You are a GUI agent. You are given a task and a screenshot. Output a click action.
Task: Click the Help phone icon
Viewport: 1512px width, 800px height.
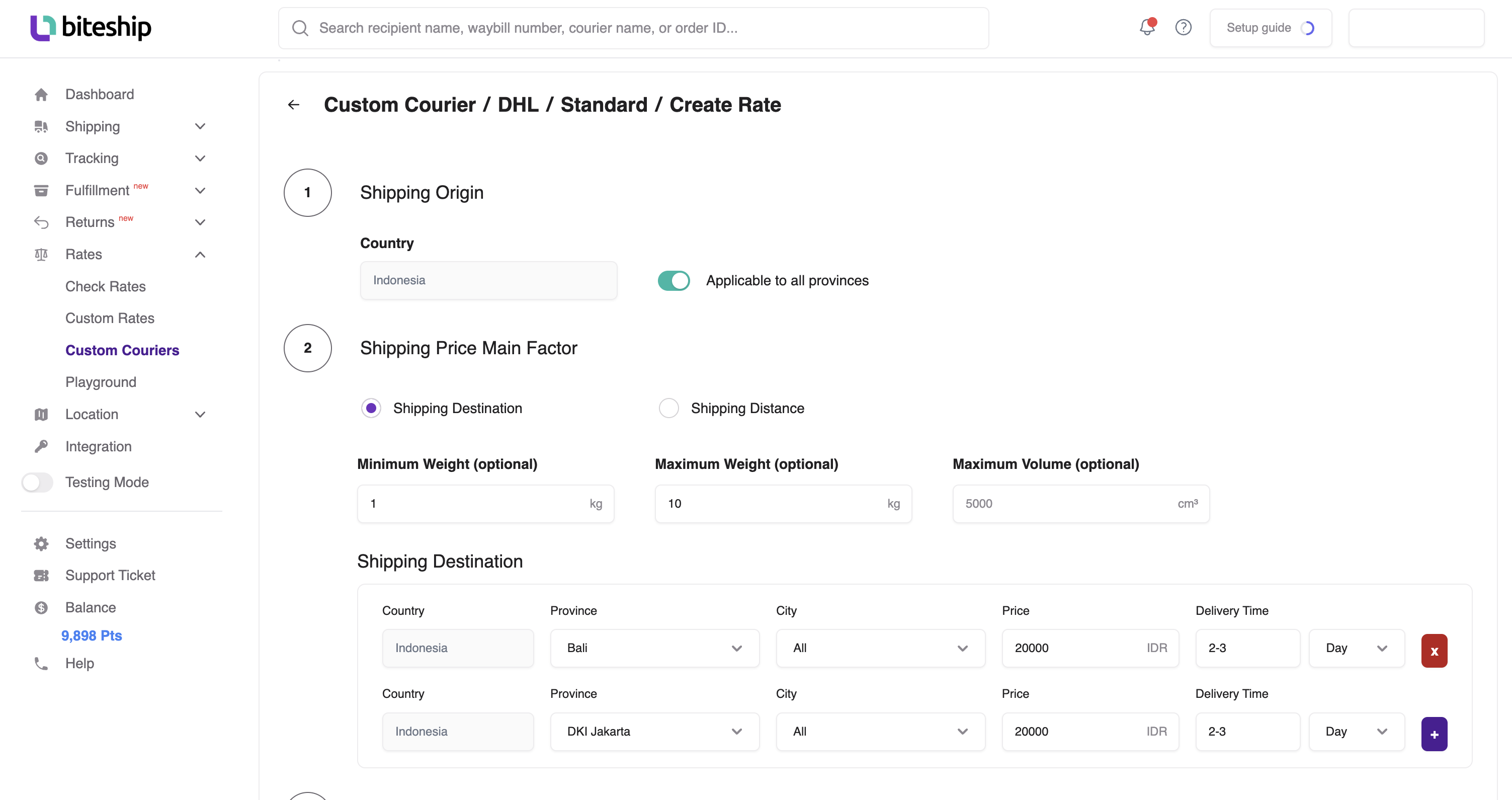pyautogui.click(x=41, y=663)
